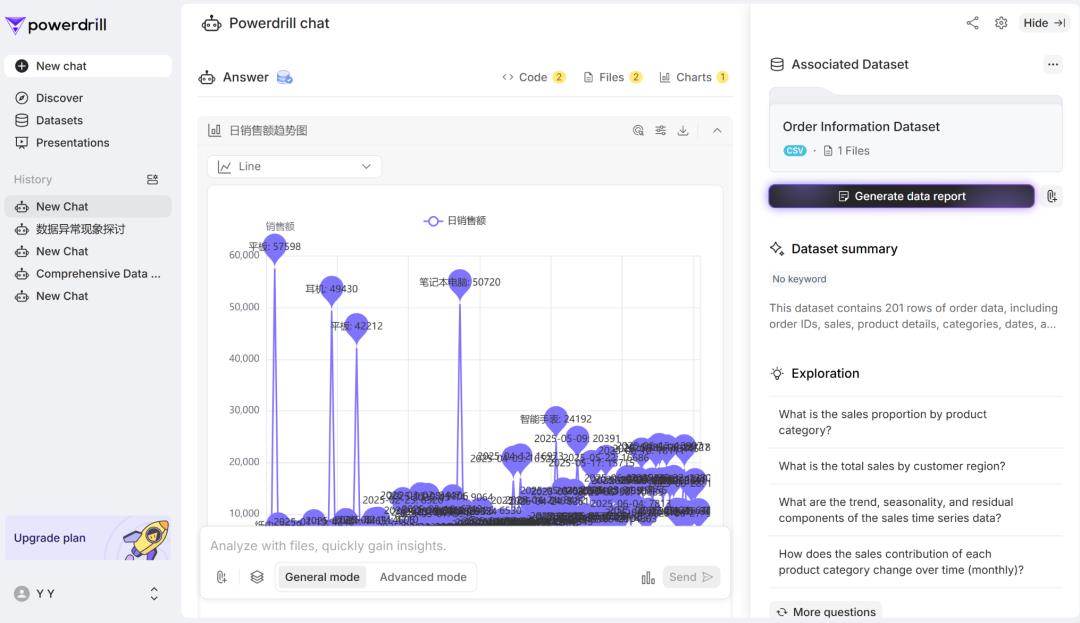The width and height of the screenshot is (1080, 623).
Task: Click the dataset stack icon in input bar
Action: [x=257, y=577]
